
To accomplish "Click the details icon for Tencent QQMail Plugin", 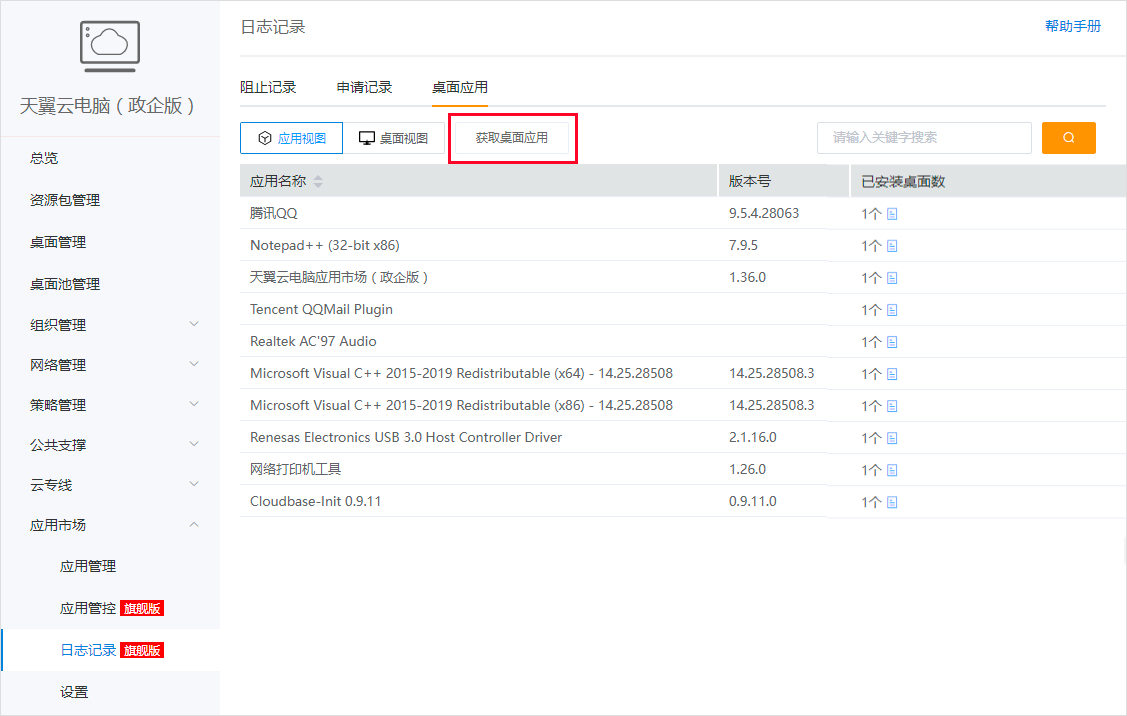I will (x=892, y=310).
